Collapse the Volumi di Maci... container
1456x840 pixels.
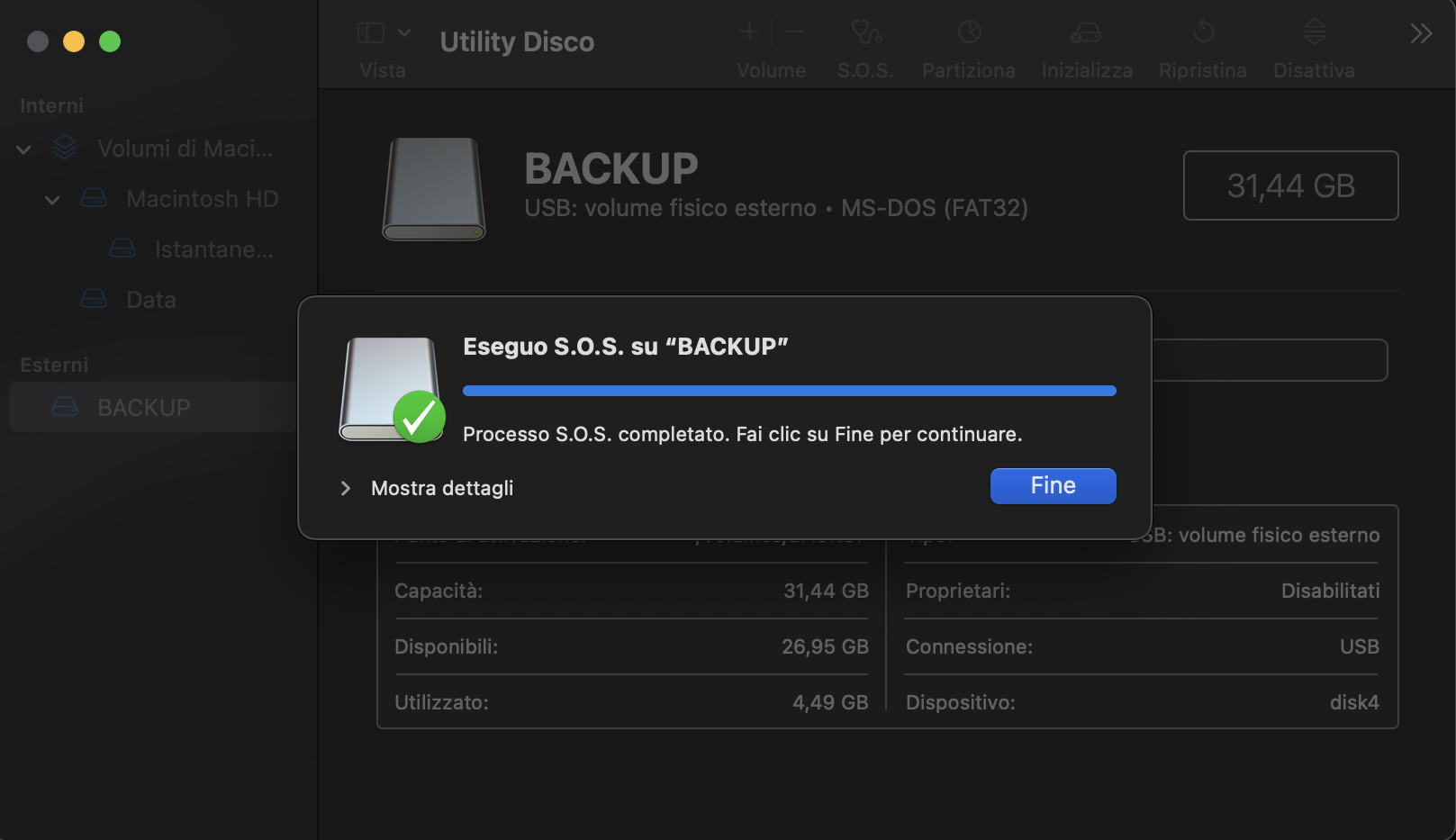pyautogui.click(x=24, y=149)
